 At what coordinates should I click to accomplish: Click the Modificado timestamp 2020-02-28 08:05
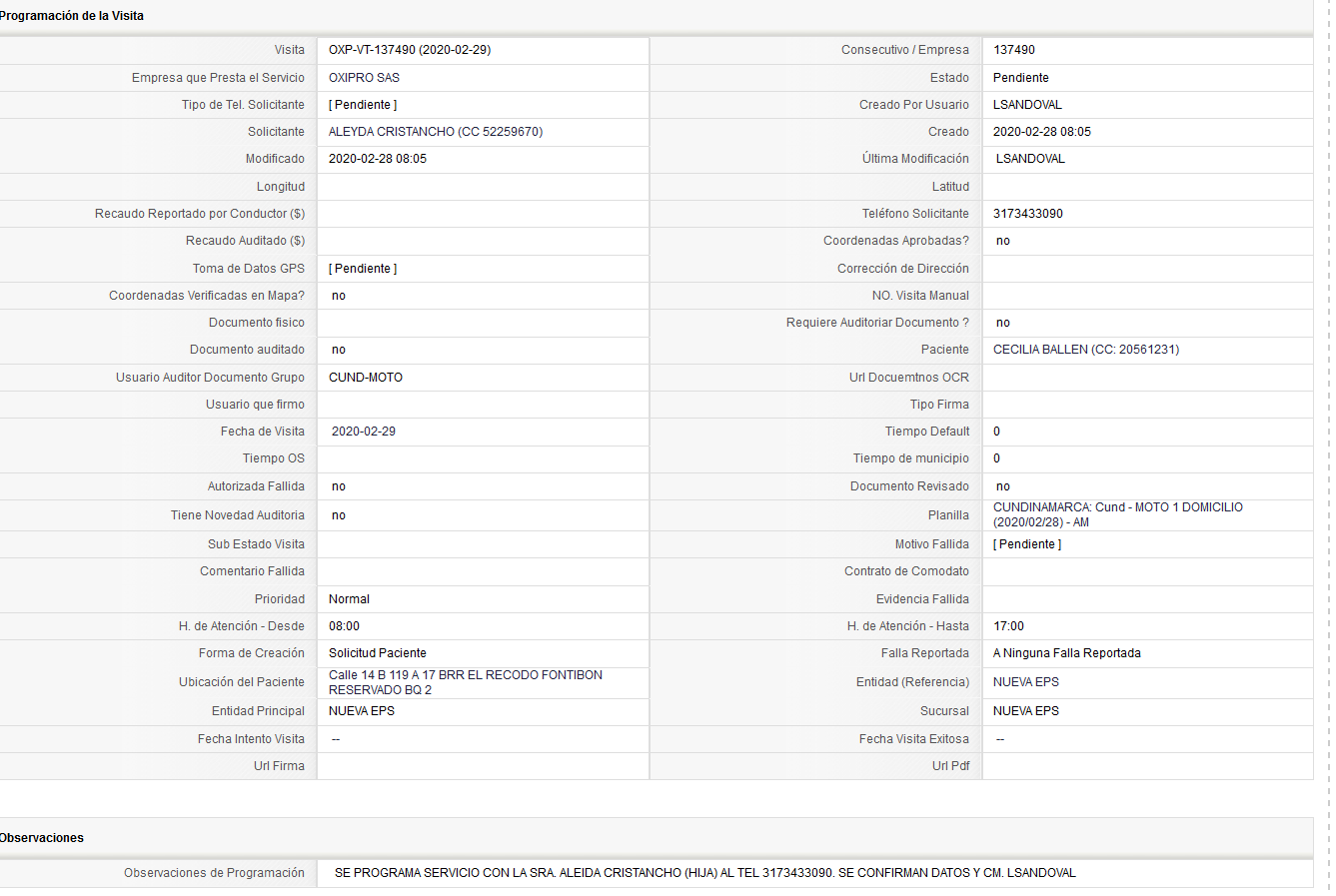point(378,159)
